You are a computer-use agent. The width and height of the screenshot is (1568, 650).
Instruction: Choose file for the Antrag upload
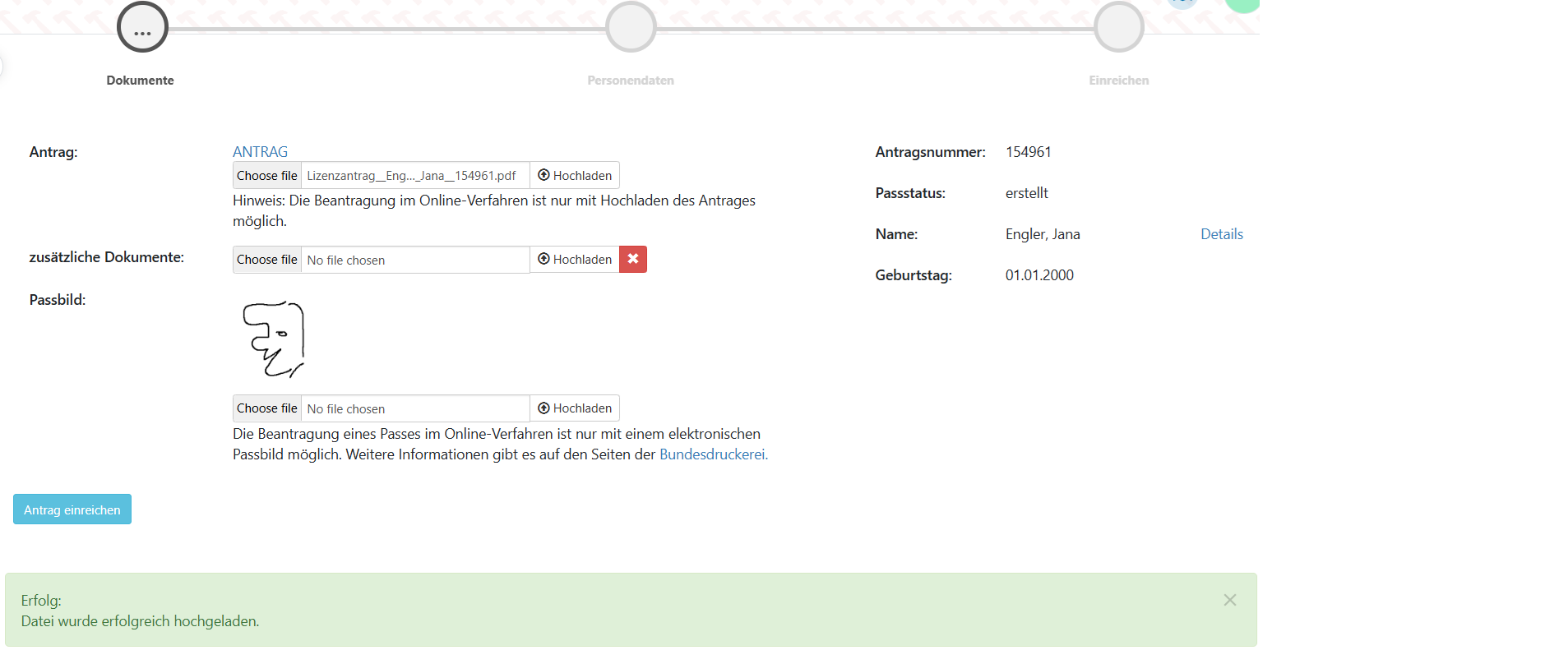[x=267, y=176]
